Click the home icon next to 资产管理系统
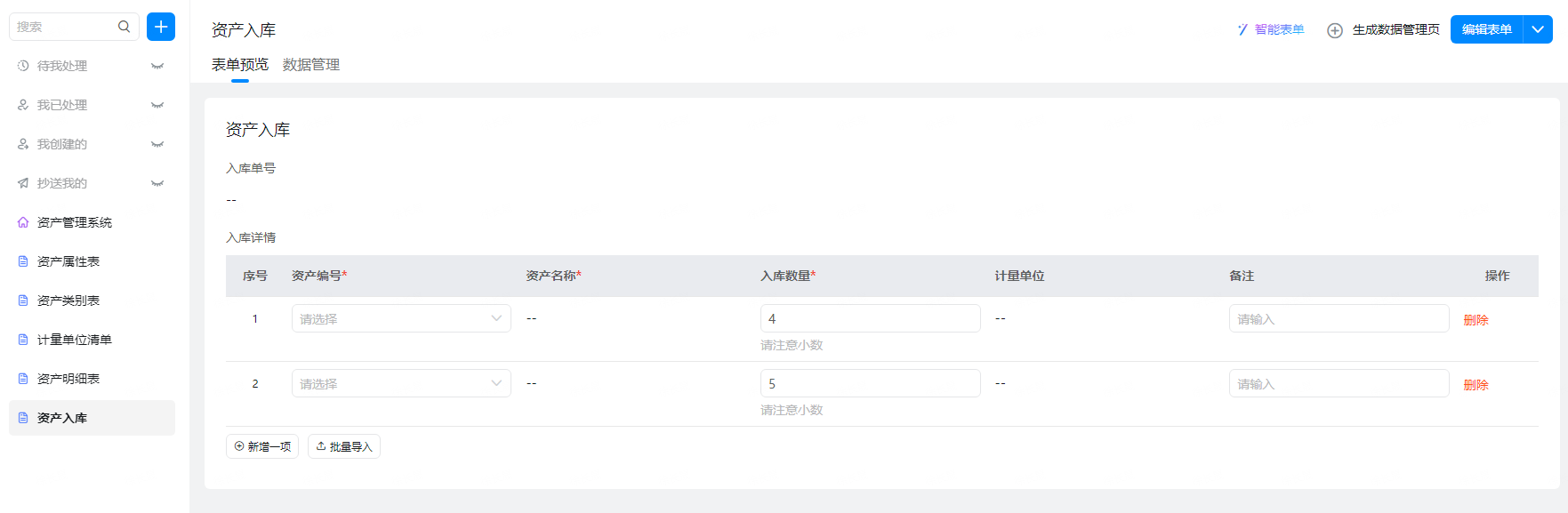Viewport: 1568px width, 513px height. (23, 222)
